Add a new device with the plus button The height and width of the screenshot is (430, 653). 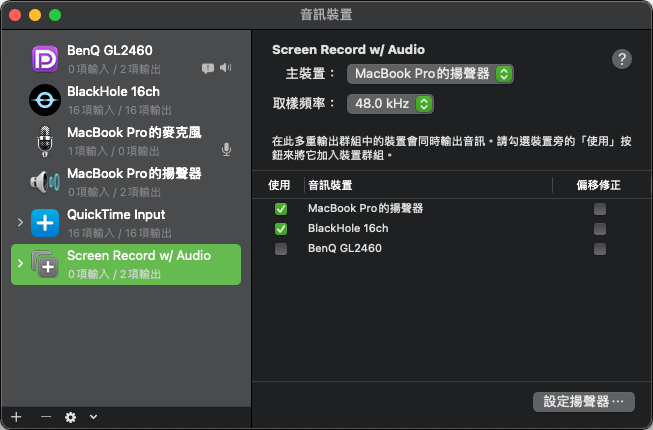pos(16,417)
